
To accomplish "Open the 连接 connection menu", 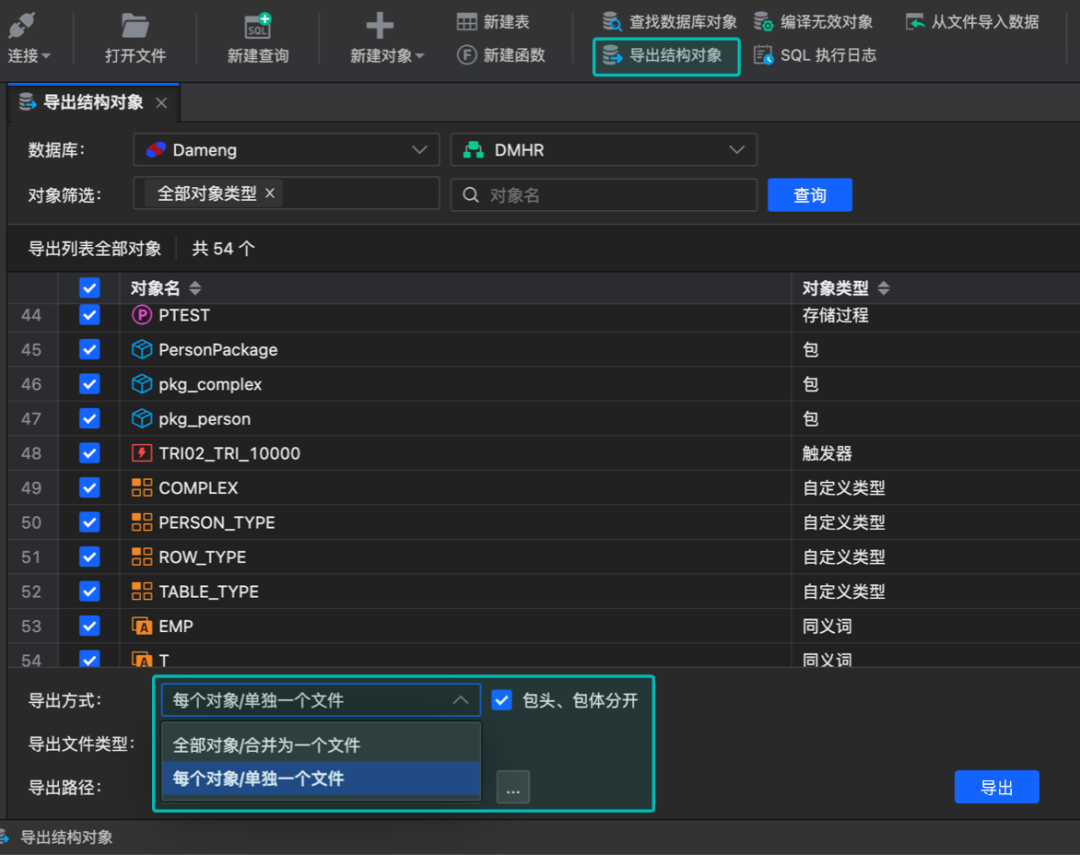I will click(29, 39).
